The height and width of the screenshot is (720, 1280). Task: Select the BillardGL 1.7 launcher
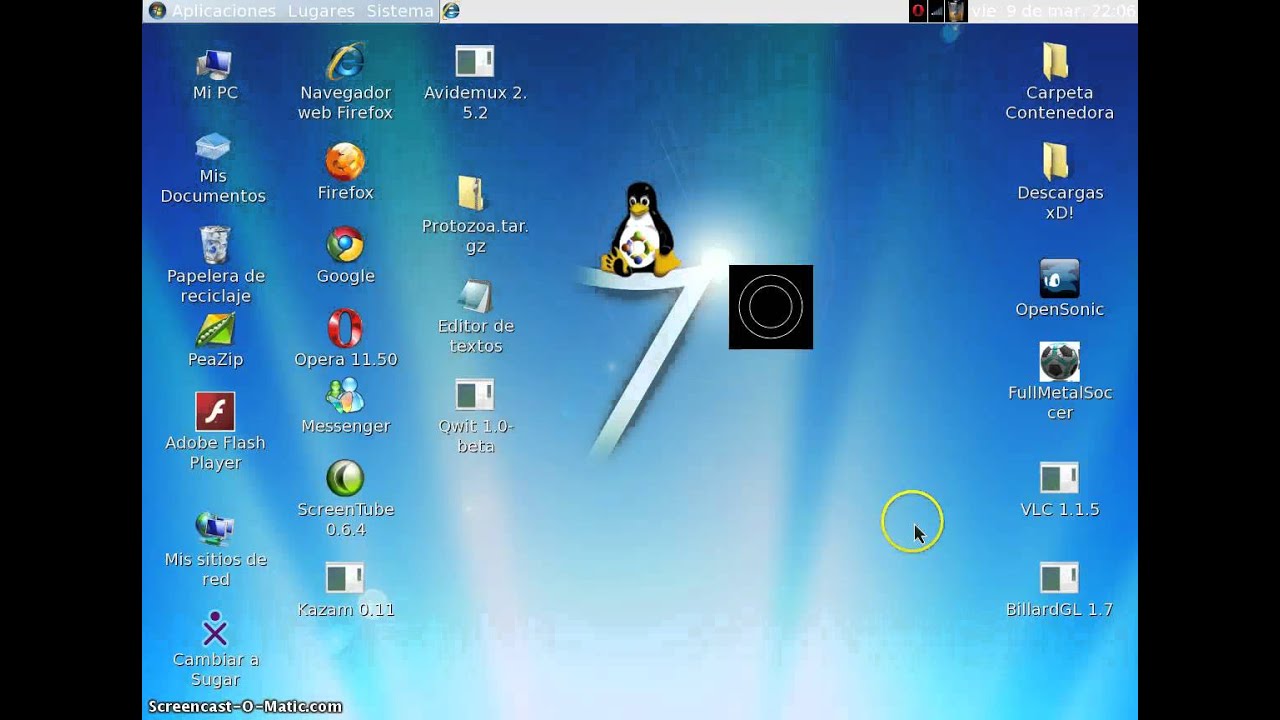coord(1059,578)
